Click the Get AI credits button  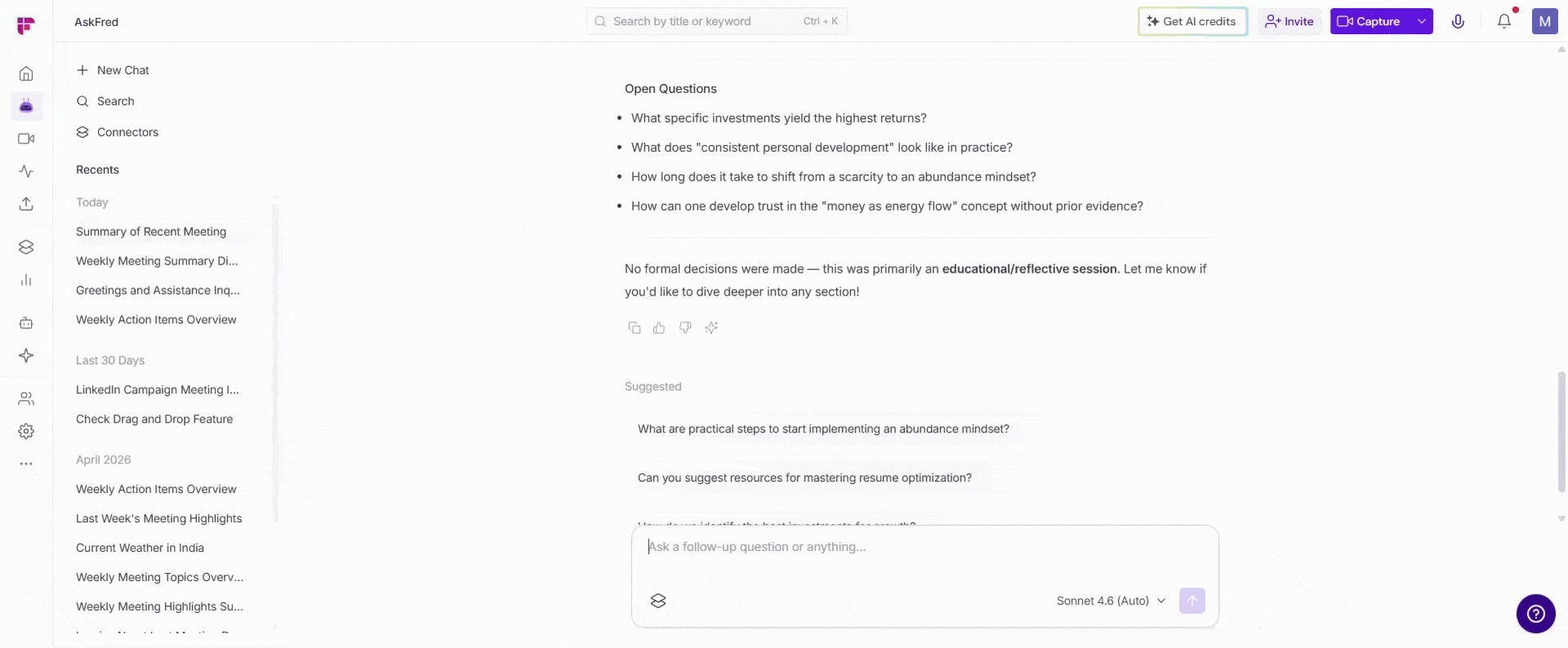pos(1192,21)
